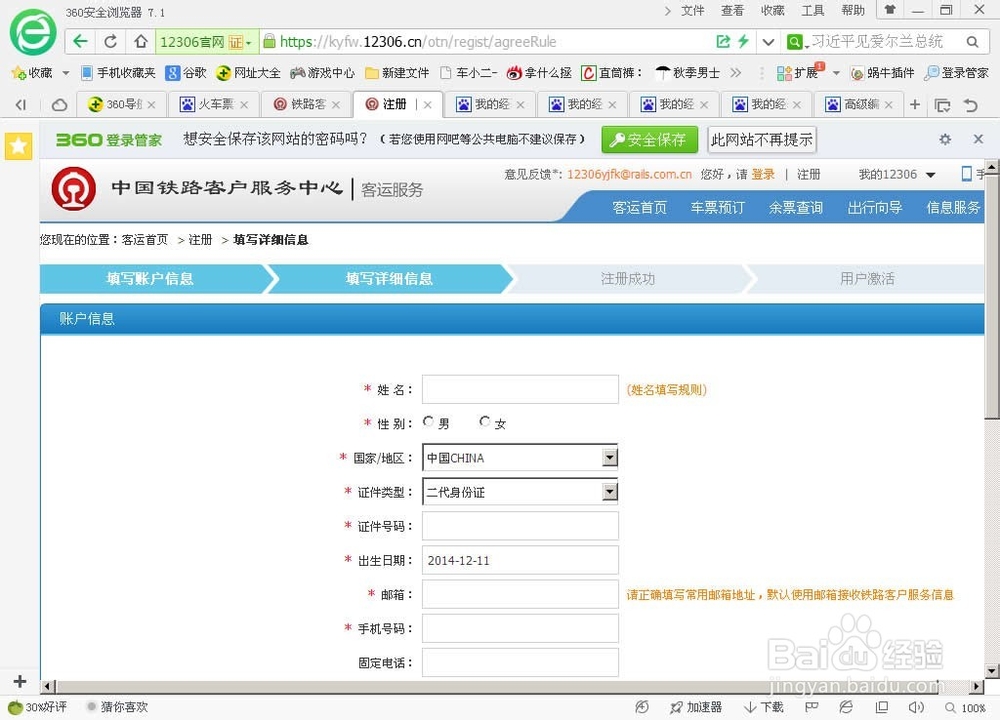The image size is (1000, 720).
Task: Select the 女 gender radio button
Action: tap(485, 422)
